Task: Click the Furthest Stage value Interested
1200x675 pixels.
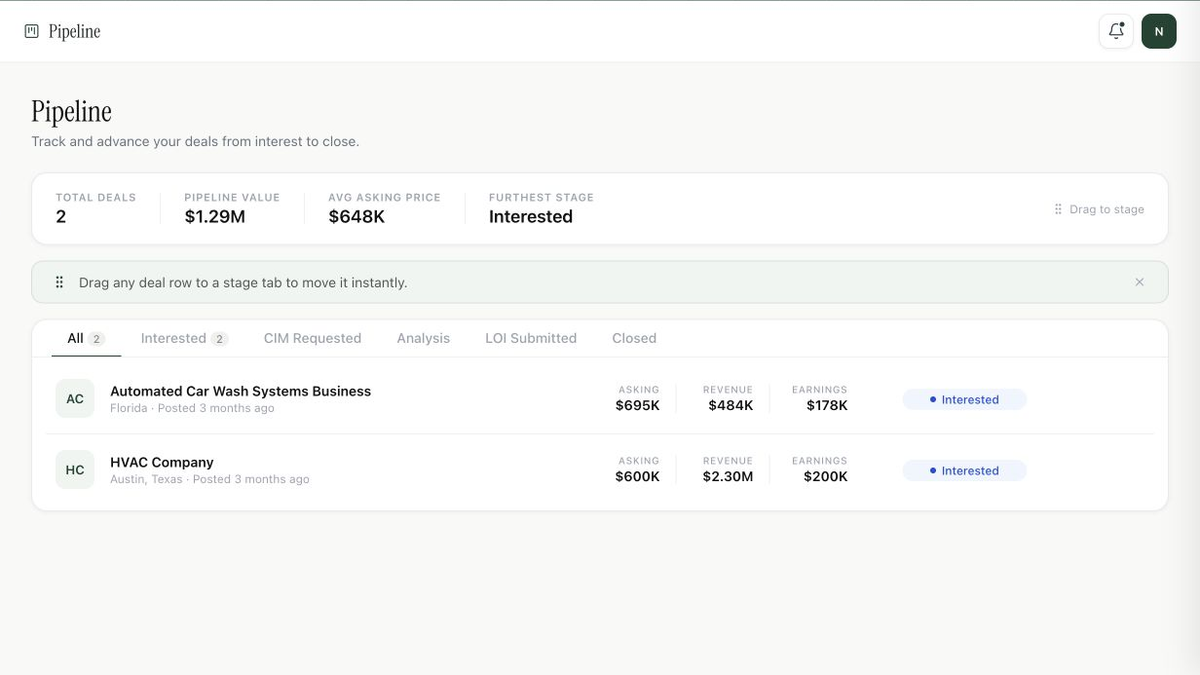Action: coord(531,216)
